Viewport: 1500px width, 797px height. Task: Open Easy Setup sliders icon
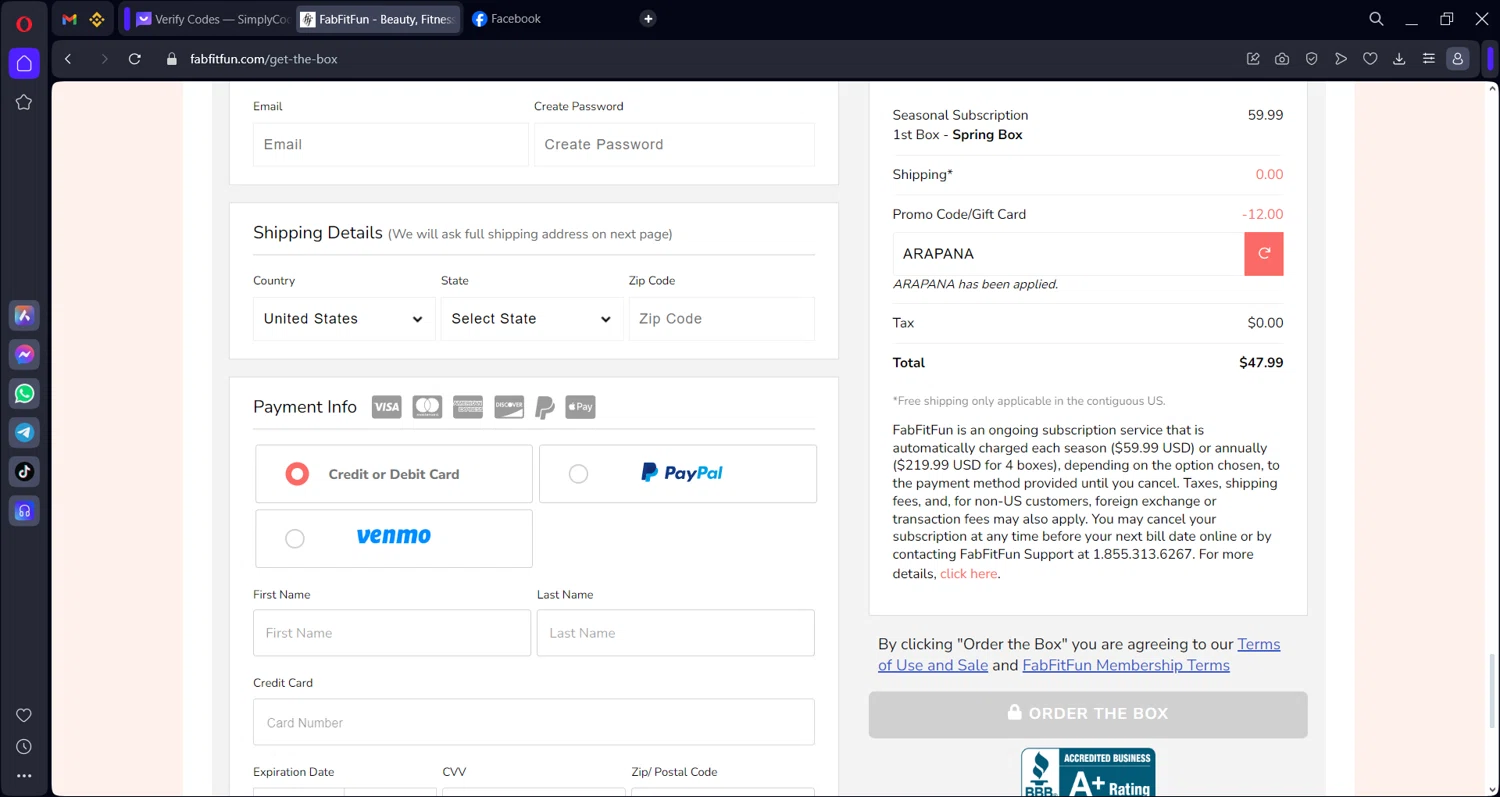pyautogui.click(x=1429, y=59)
